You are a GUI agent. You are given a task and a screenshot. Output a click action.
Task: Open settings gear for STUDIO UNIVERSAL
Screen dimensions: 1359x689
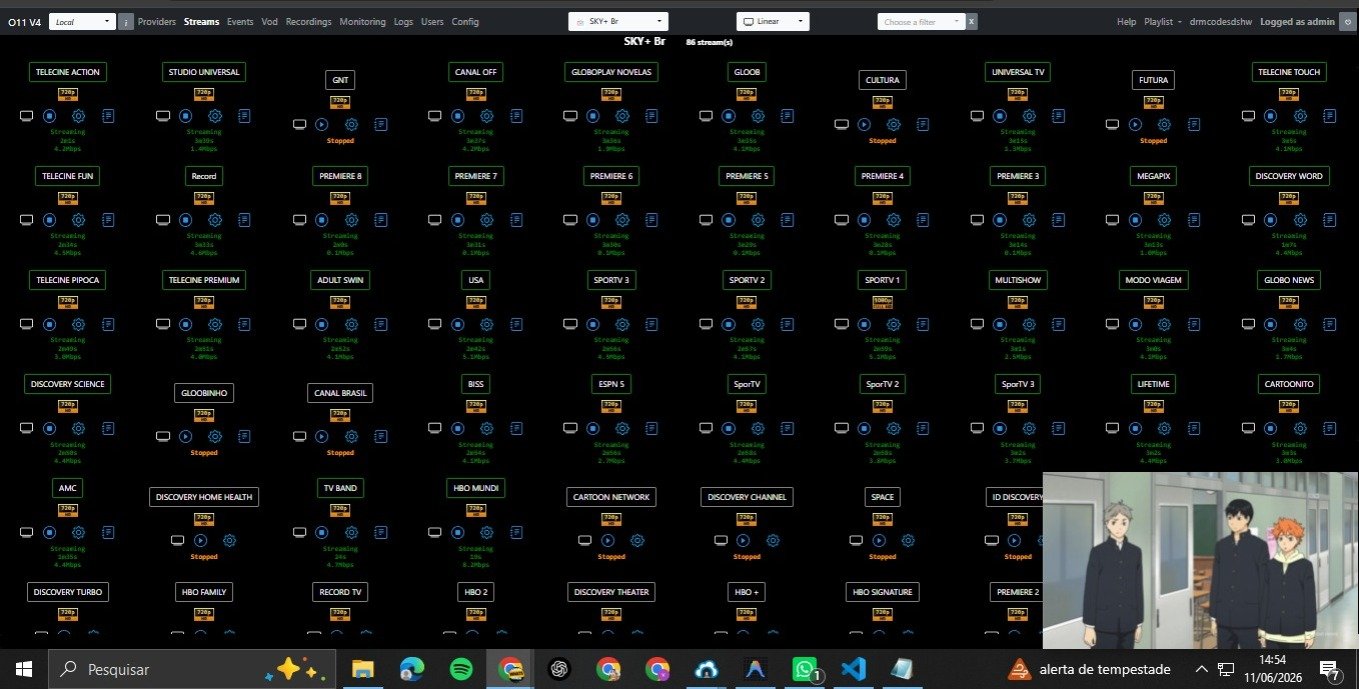tap(215, 116)
